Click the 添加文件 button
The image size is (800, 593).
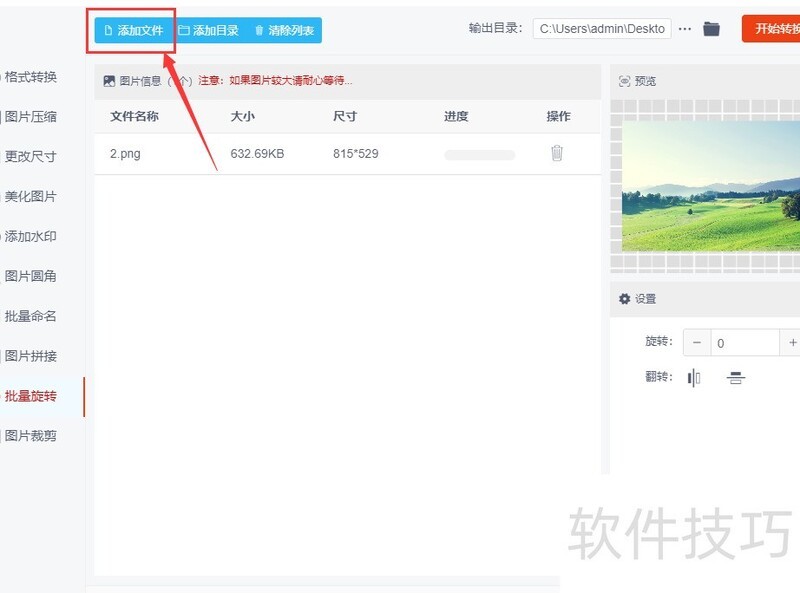click(134, 31)
